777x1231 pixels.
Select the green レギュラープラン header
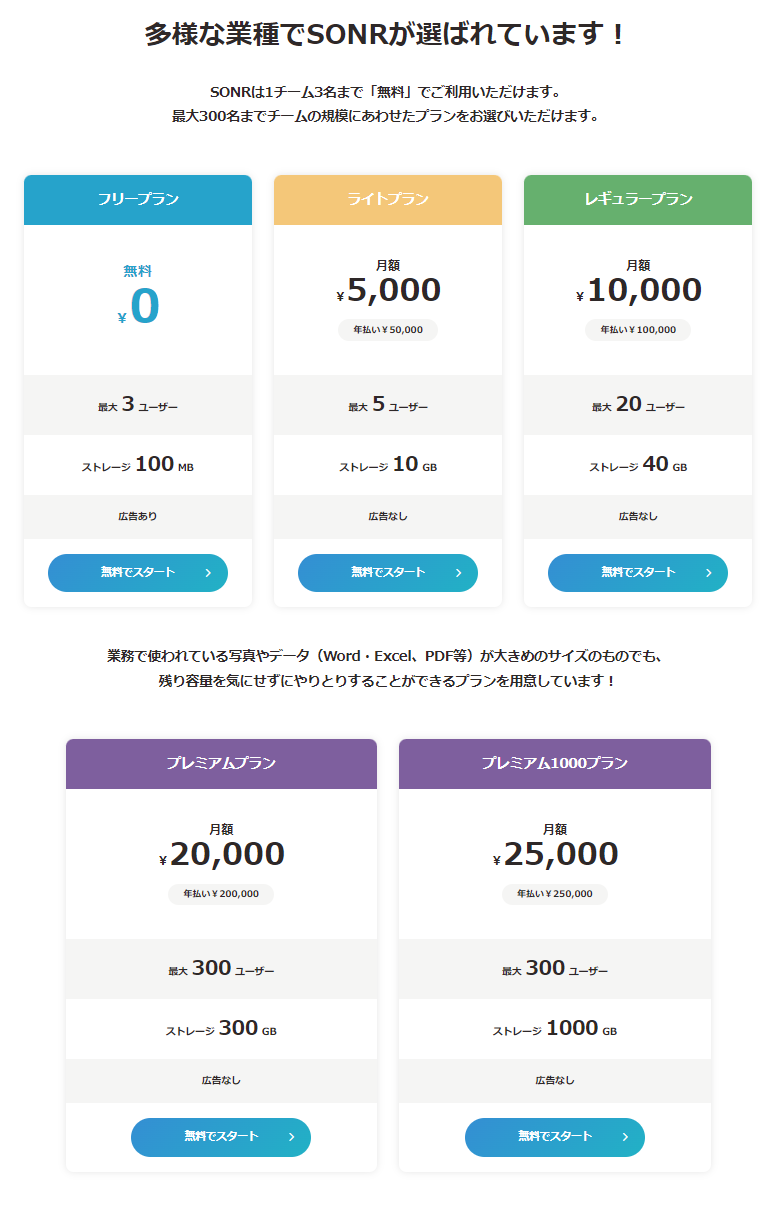coord(638,199)
